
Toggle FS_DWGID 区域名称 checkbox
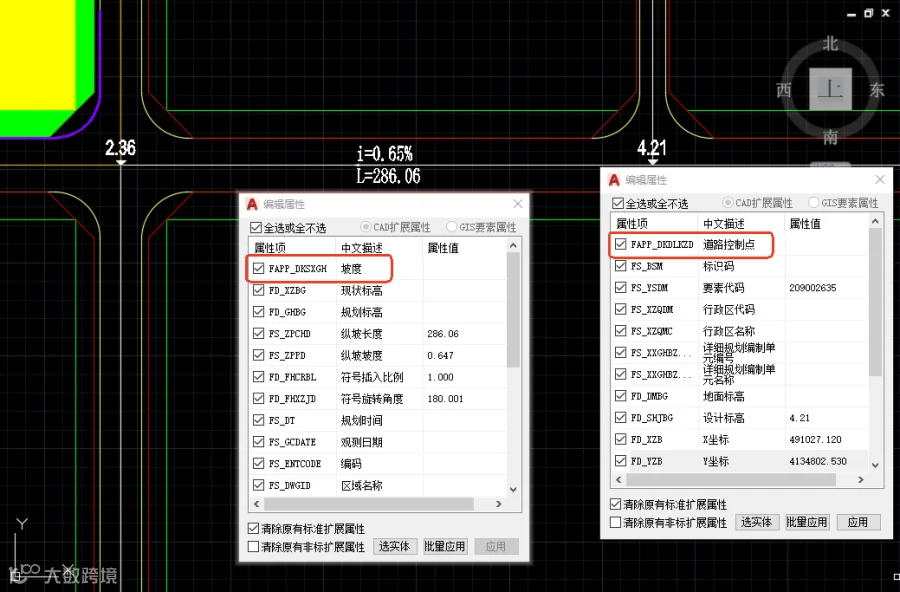click(x=258, y=485)
